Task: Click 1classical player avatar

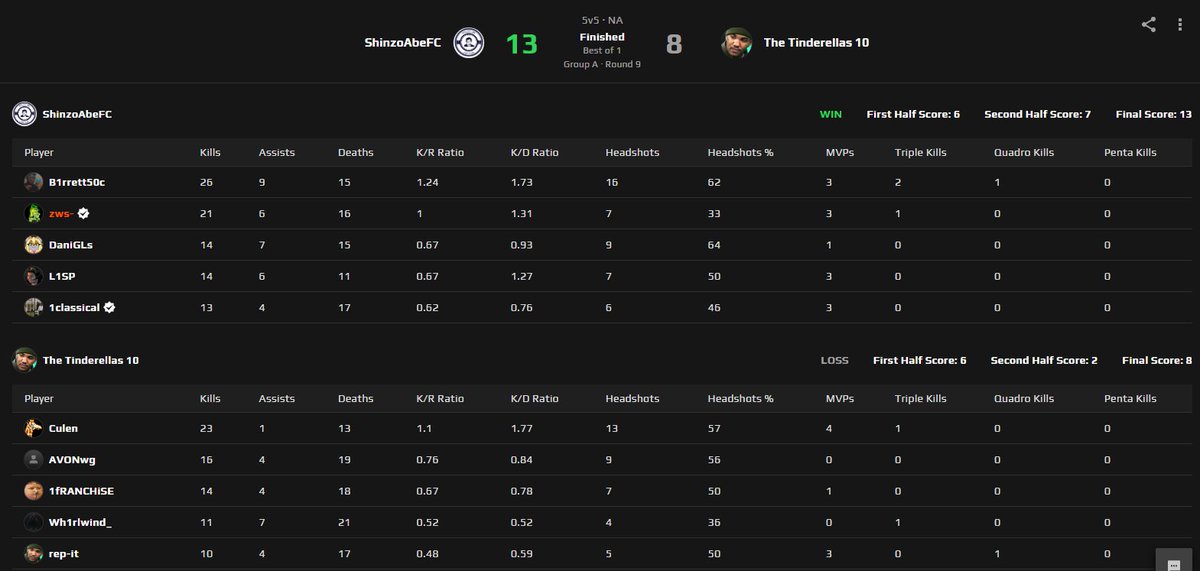Action: point(34,307)
